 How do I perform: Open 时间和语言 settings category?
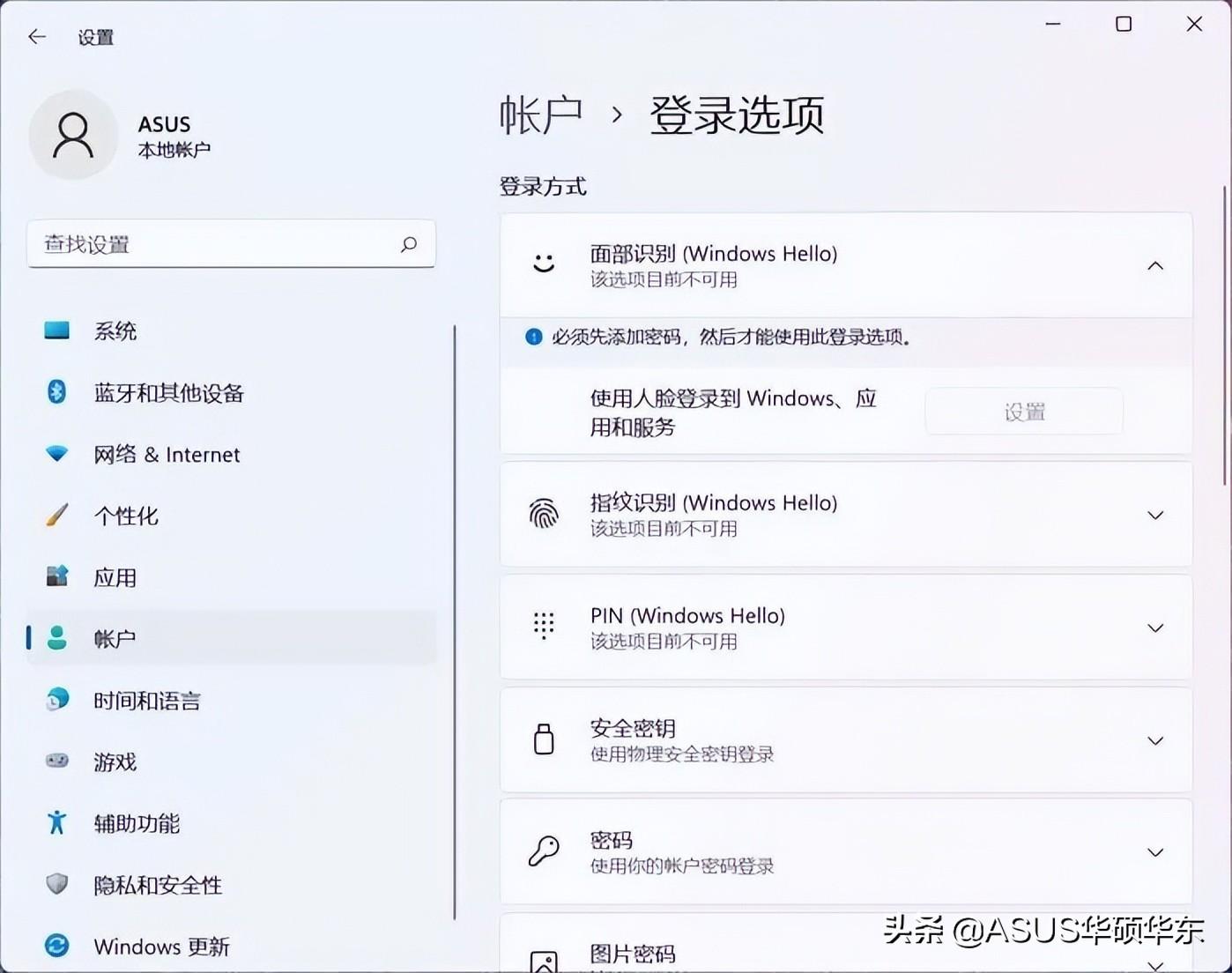click(232, 701)
